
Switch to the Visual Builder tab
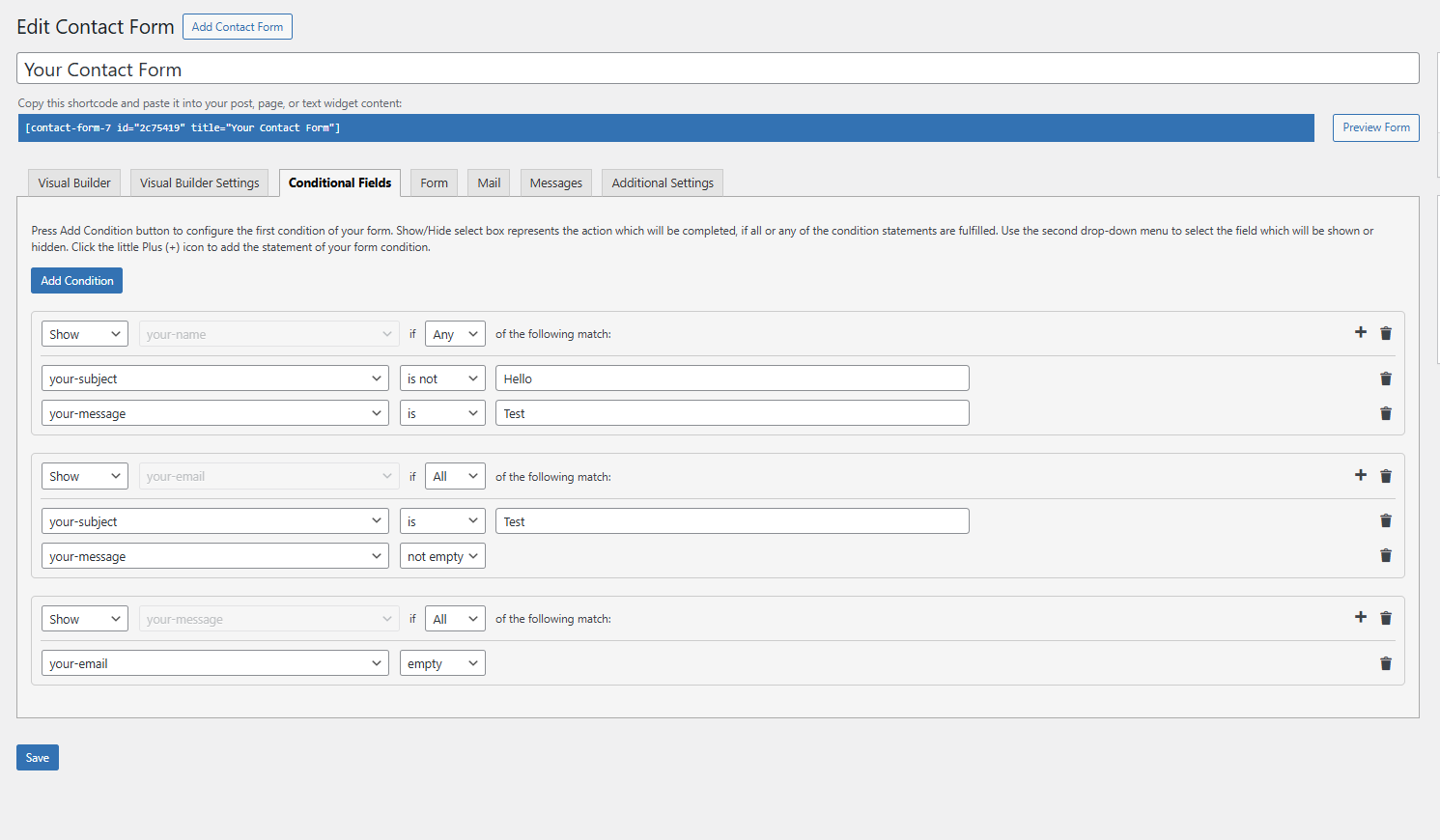[74, 182]
